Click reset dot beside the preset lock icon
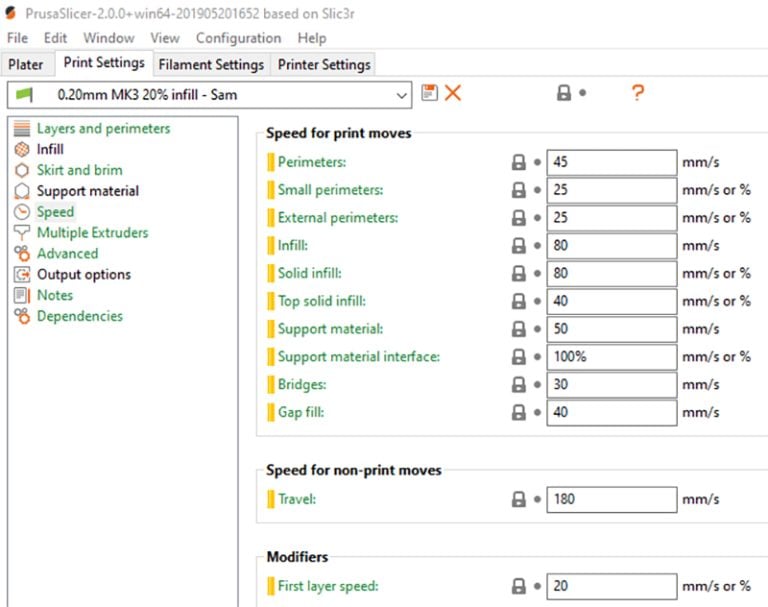The height and width of the screenshot is (607, 768). click(x=582, y=93)
